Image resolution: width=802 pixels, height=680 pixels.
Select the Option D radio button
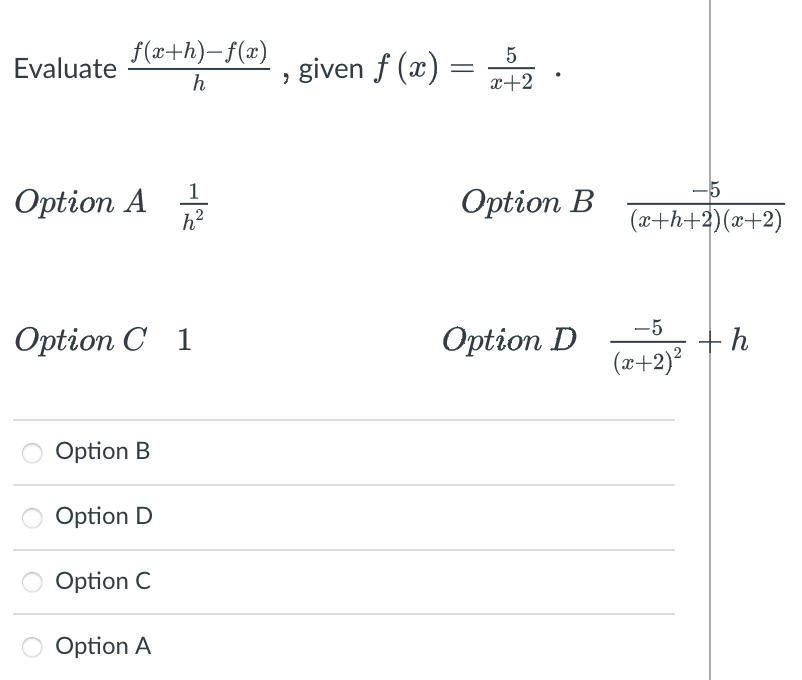click(31, 517)
